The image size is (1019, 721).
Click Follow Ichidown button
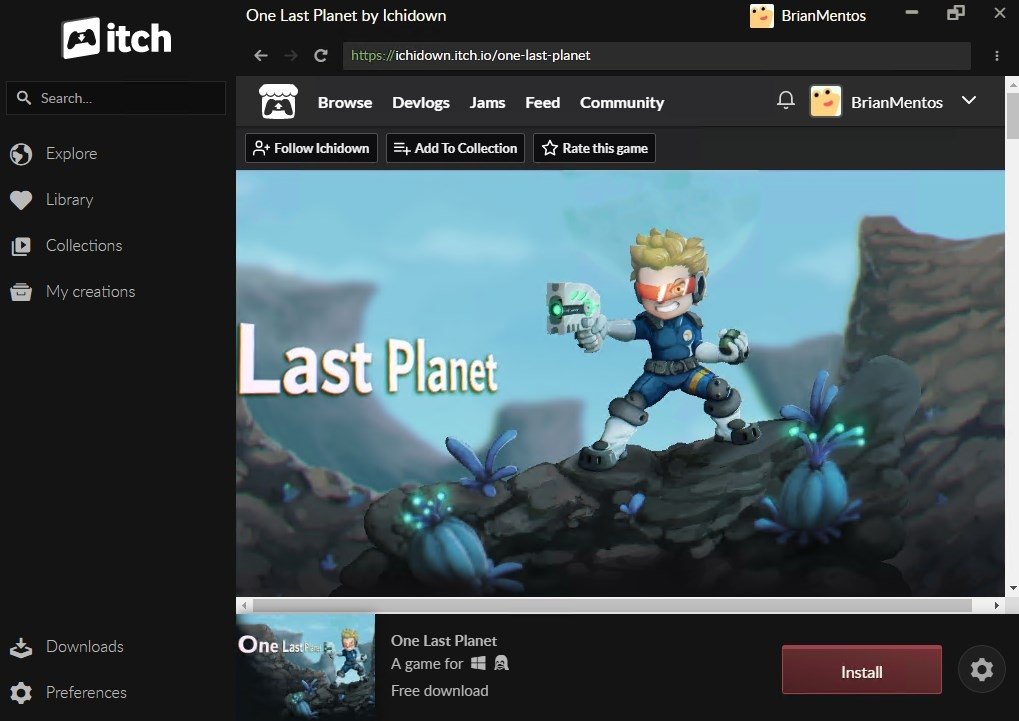click(311, 148)
